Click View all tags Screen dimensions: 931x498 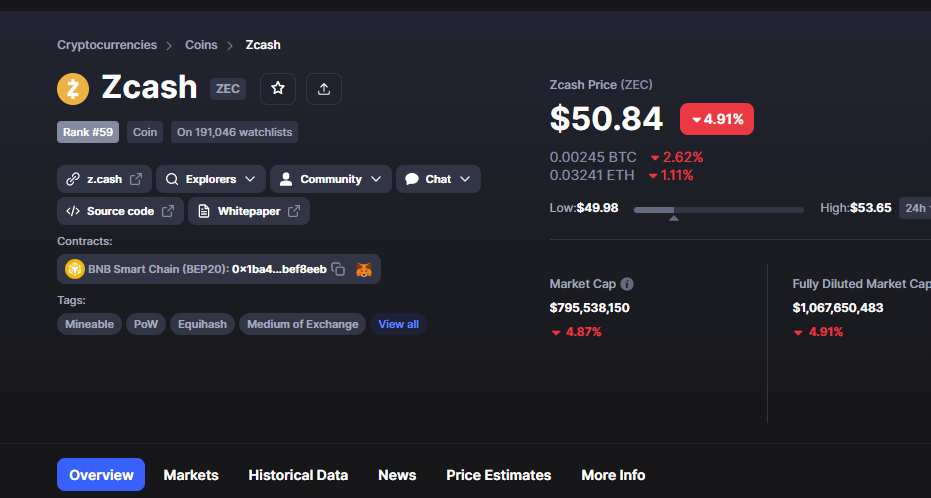click(x=398, y=324)
